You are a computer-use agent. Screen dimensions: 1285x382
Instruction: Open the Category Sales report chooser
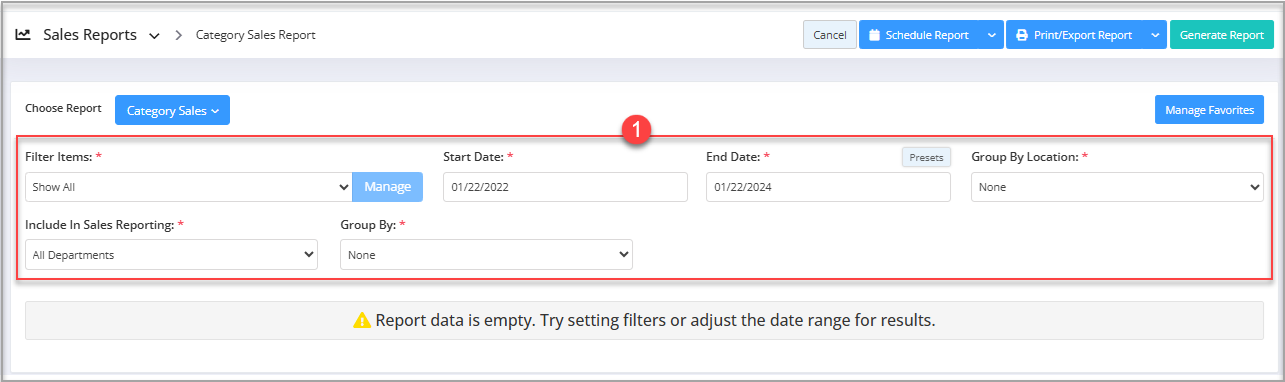coord(172,111)
